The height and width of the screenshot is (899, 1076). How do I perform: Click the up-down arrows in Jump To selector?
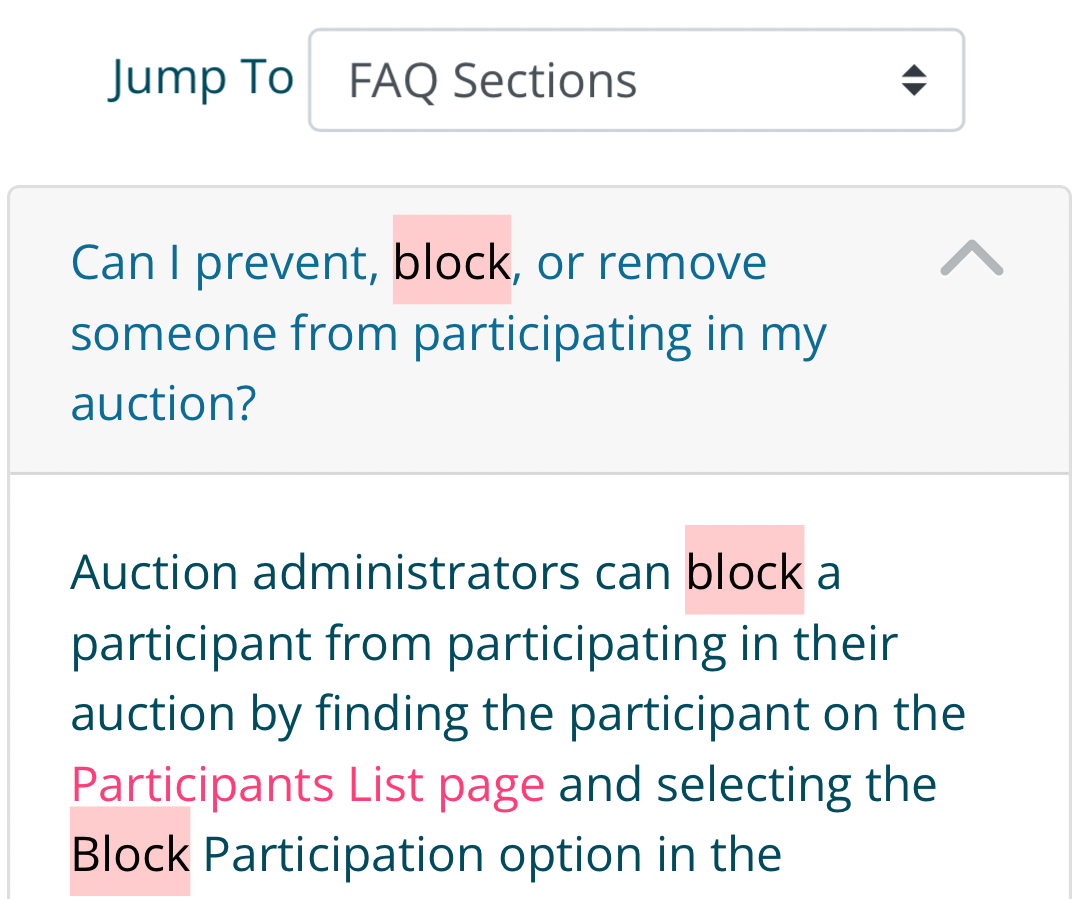point(913,80)
